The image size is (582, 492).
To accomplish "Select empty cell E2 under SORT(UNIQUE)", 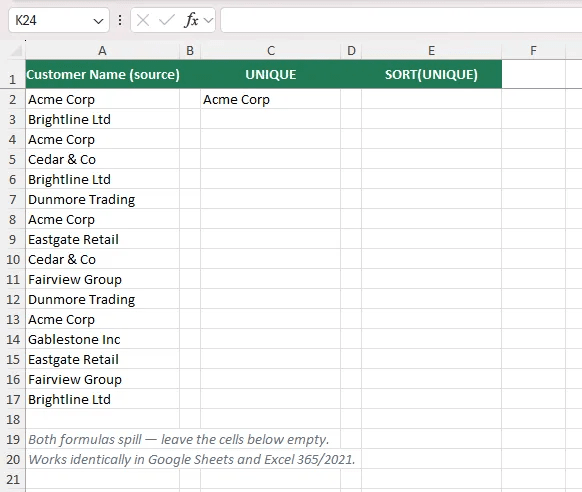I will click(x=431, y=99).
